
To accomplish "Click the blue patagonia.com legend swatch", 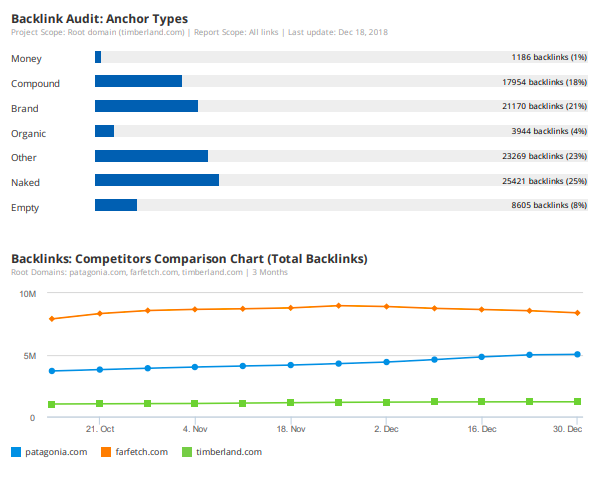I will (x=16, y=452).
